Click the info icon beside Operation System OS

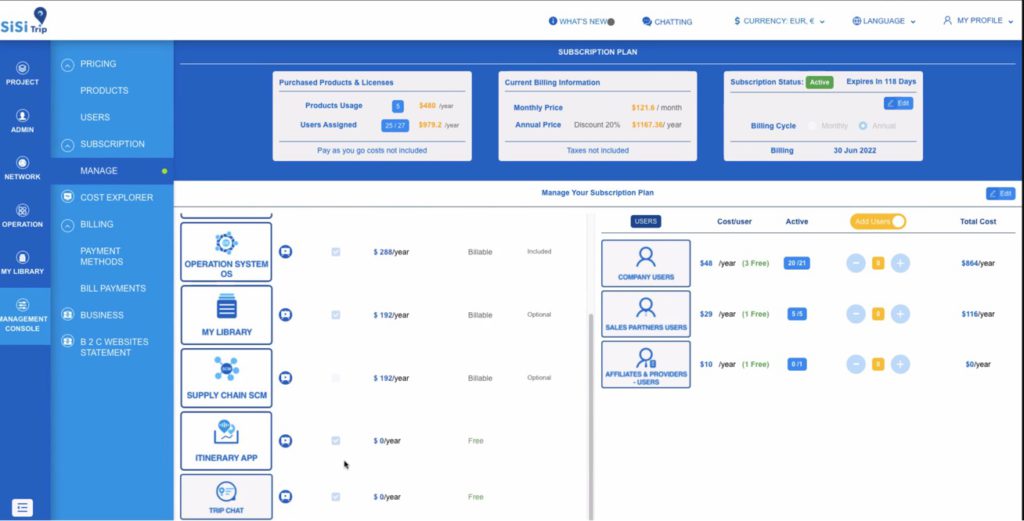[285, 252]
